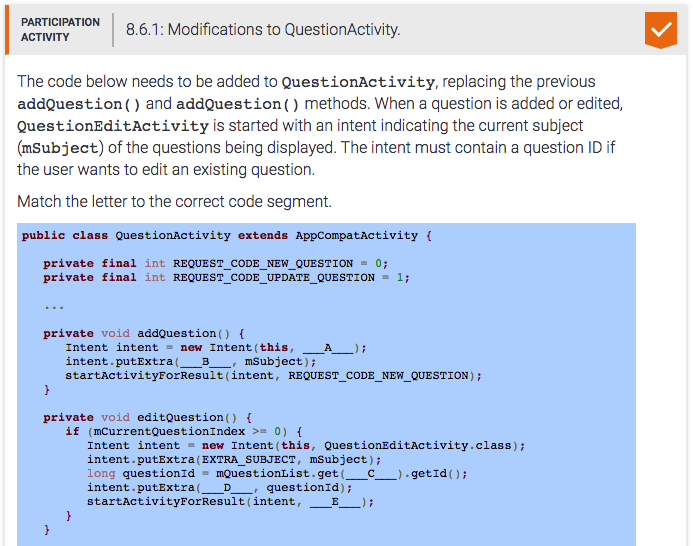Click QuestionEditActivity.class in editQuestion Intent line
The height and width of the screenshot is (546, 693).
[424, 446]
